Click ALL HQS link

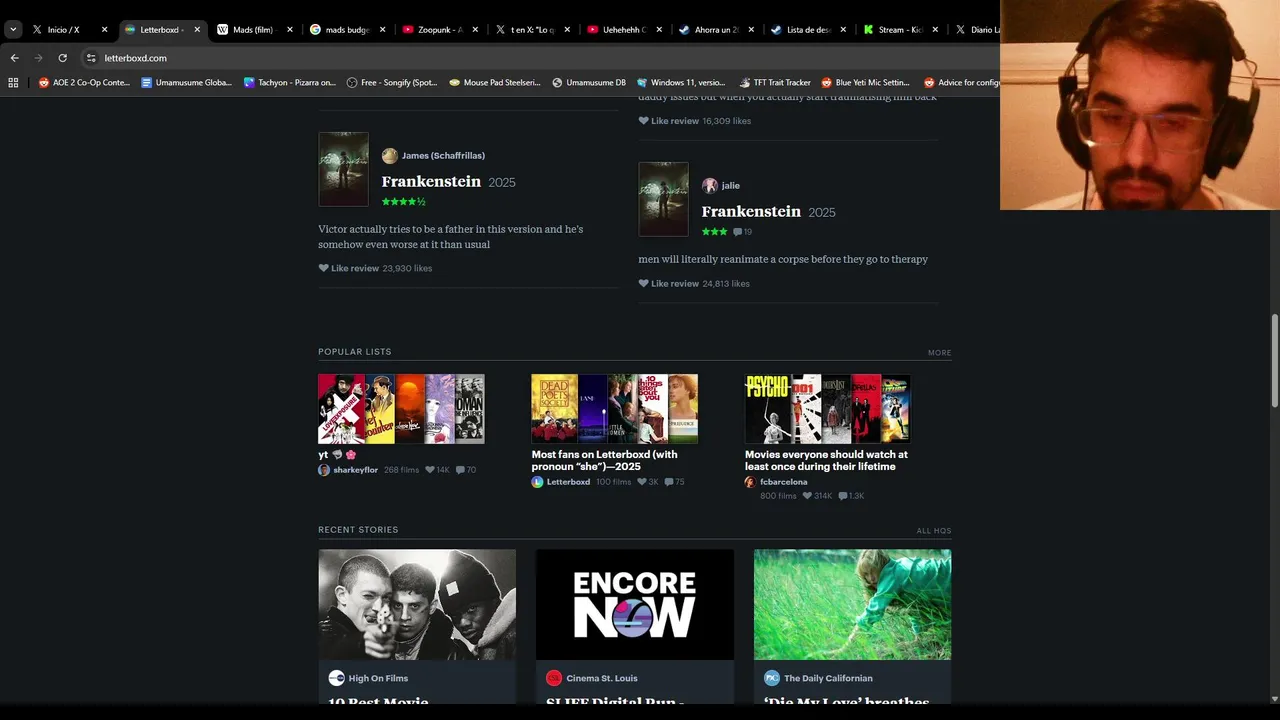click(x=934, y=531)
